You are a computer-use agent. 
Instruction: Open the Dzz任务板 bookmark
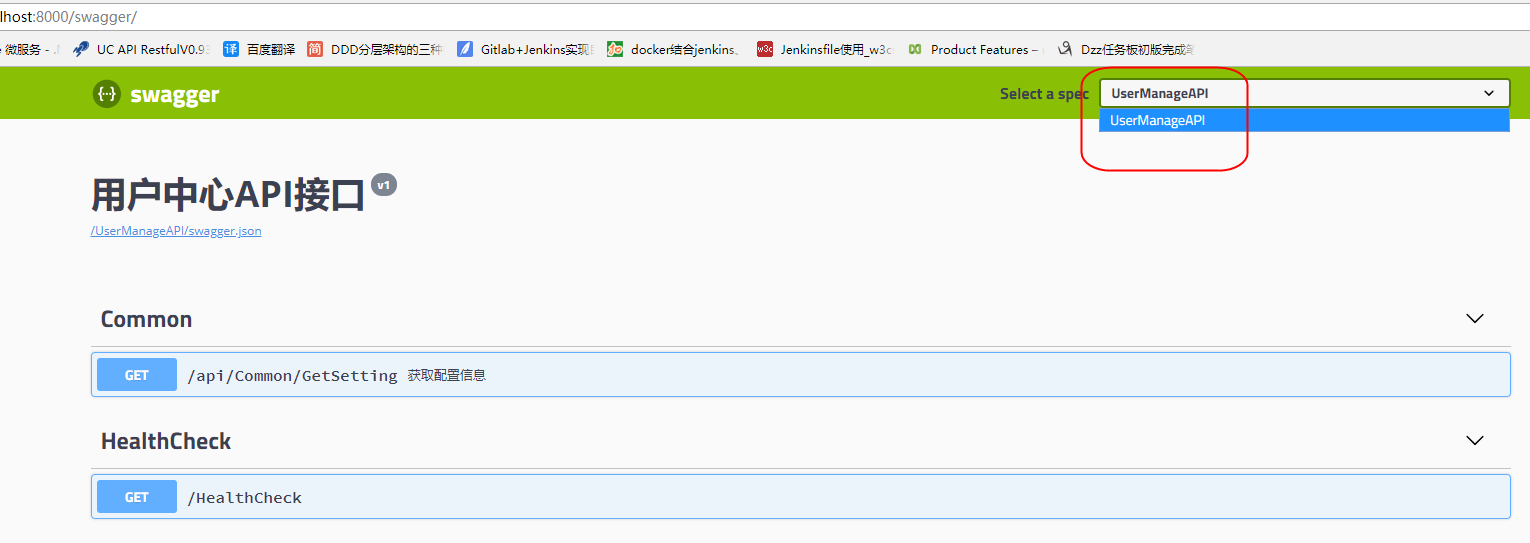click(1126, 49)
